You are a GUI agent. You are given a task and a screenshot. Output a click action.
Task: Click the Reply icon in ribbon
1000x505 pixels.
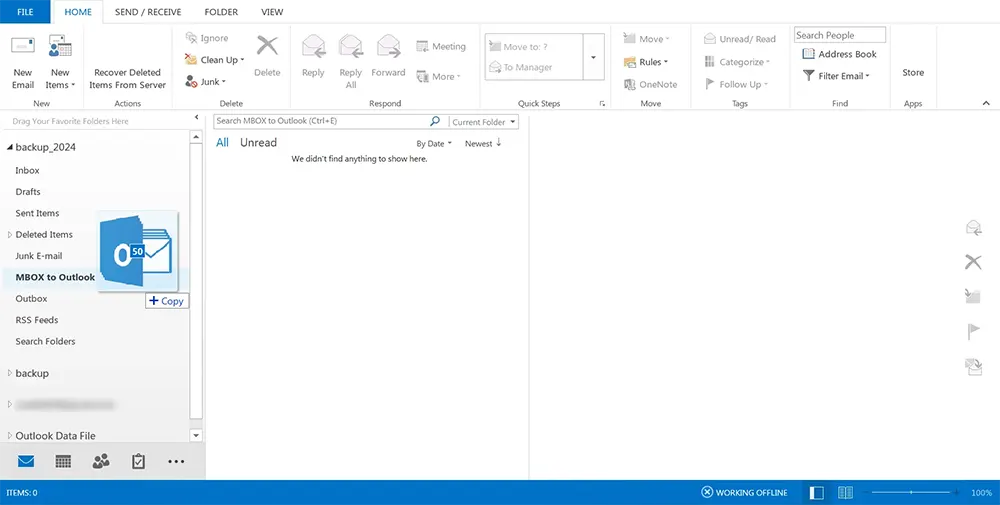[313, 47]
